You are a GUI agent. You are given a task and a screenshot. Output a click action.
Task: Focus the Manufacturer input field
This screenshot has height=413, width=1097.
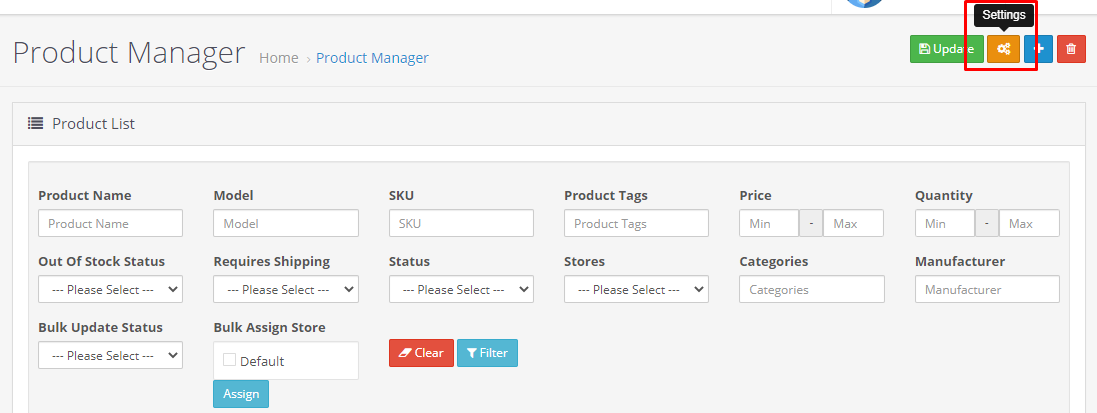987,289
